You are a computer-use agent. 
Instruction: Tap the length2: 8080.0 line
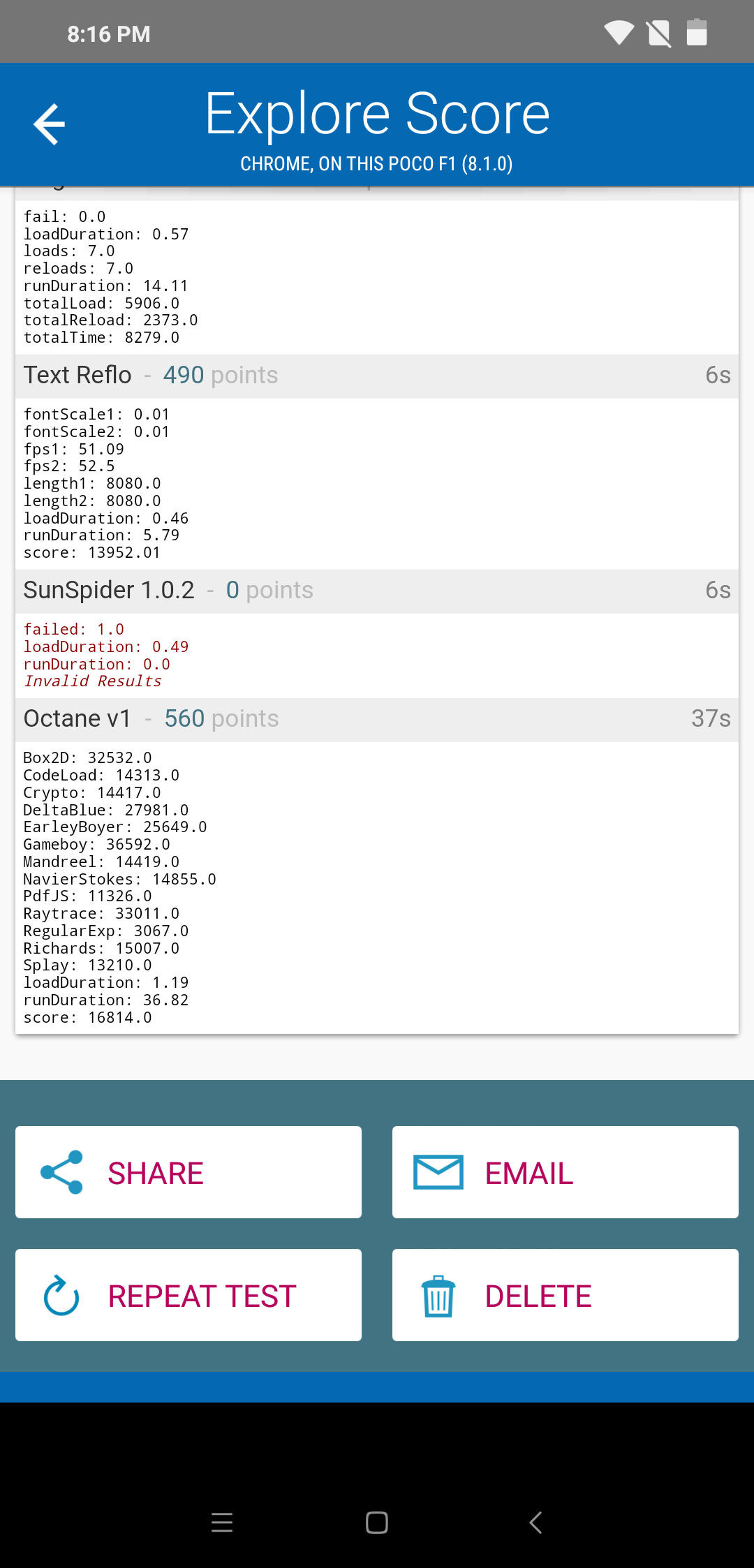92,501
